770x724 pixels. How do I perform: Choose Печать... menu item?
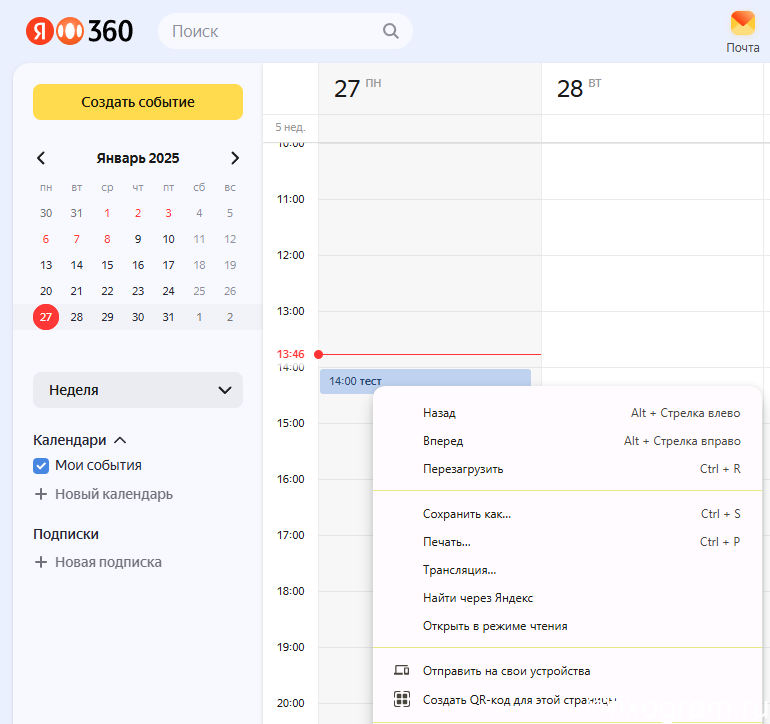coord(567,542)
